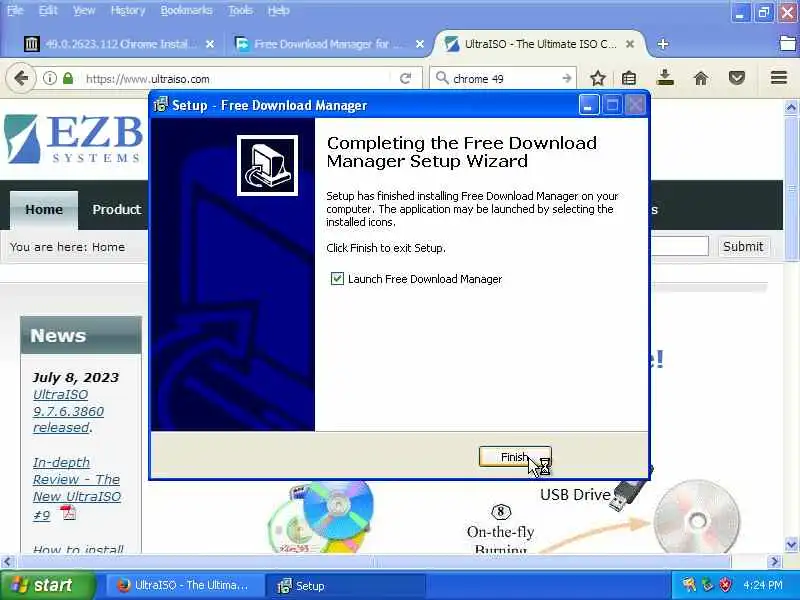Click the July 8, 2023 news date

76,377
